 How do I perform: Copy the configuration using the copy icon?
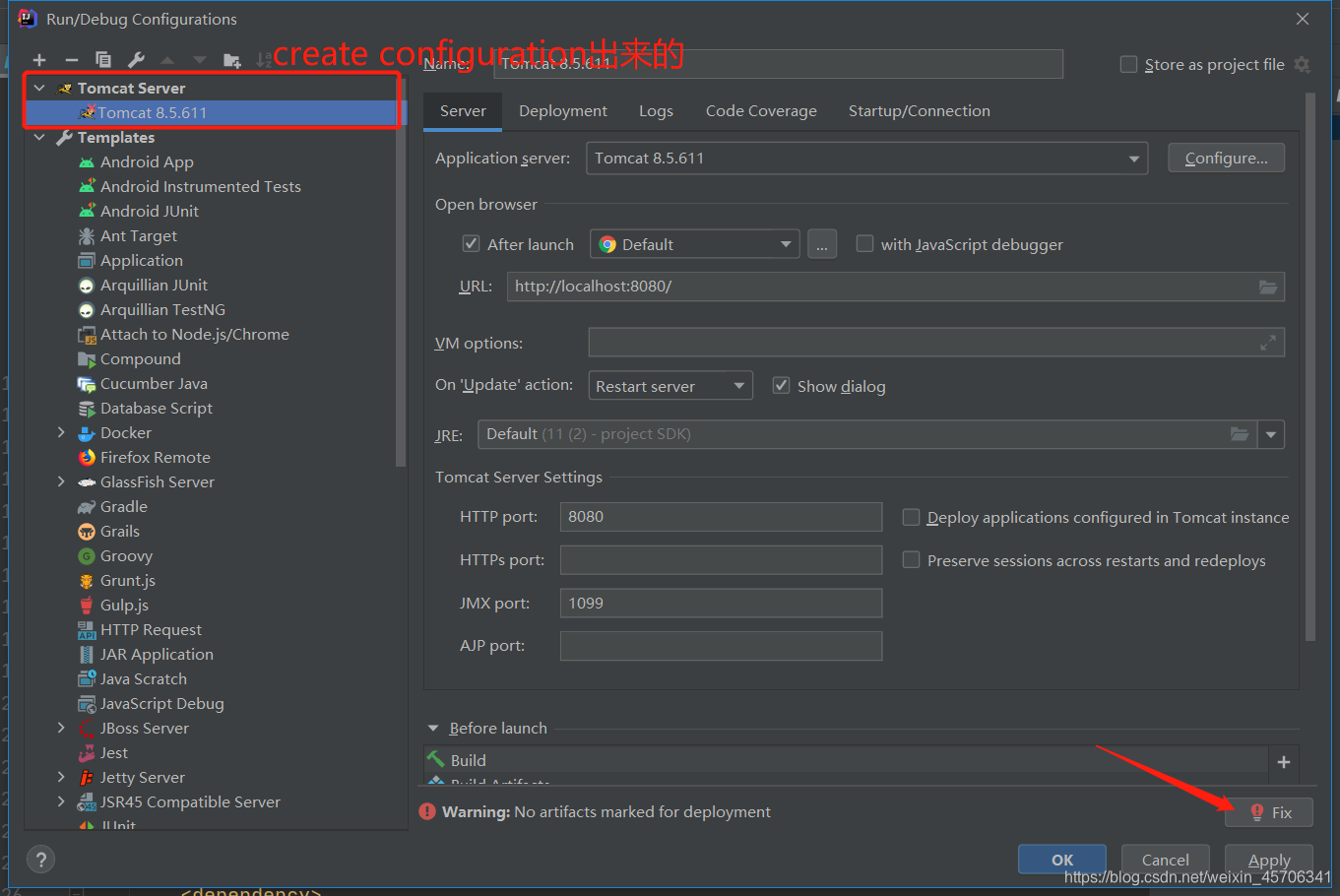[103, 60]
